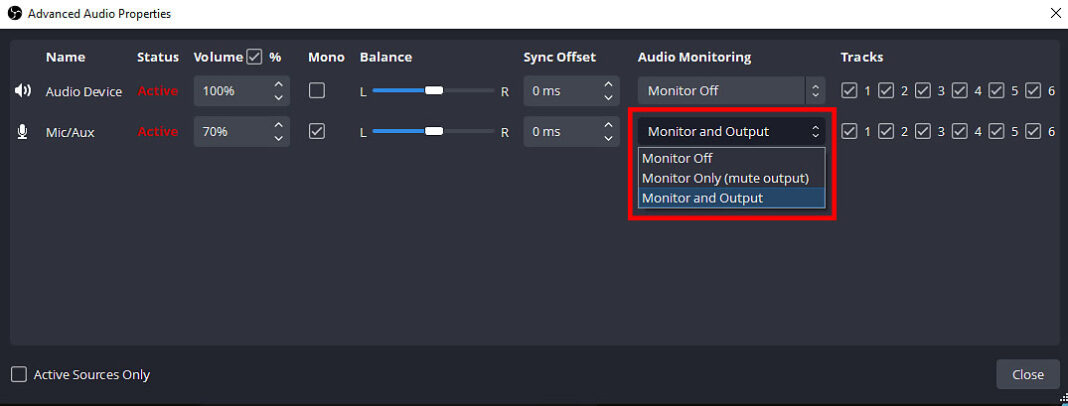Uncheck track 6 for Audio Device
The image size is (1068, 406).
[1033, 91]
